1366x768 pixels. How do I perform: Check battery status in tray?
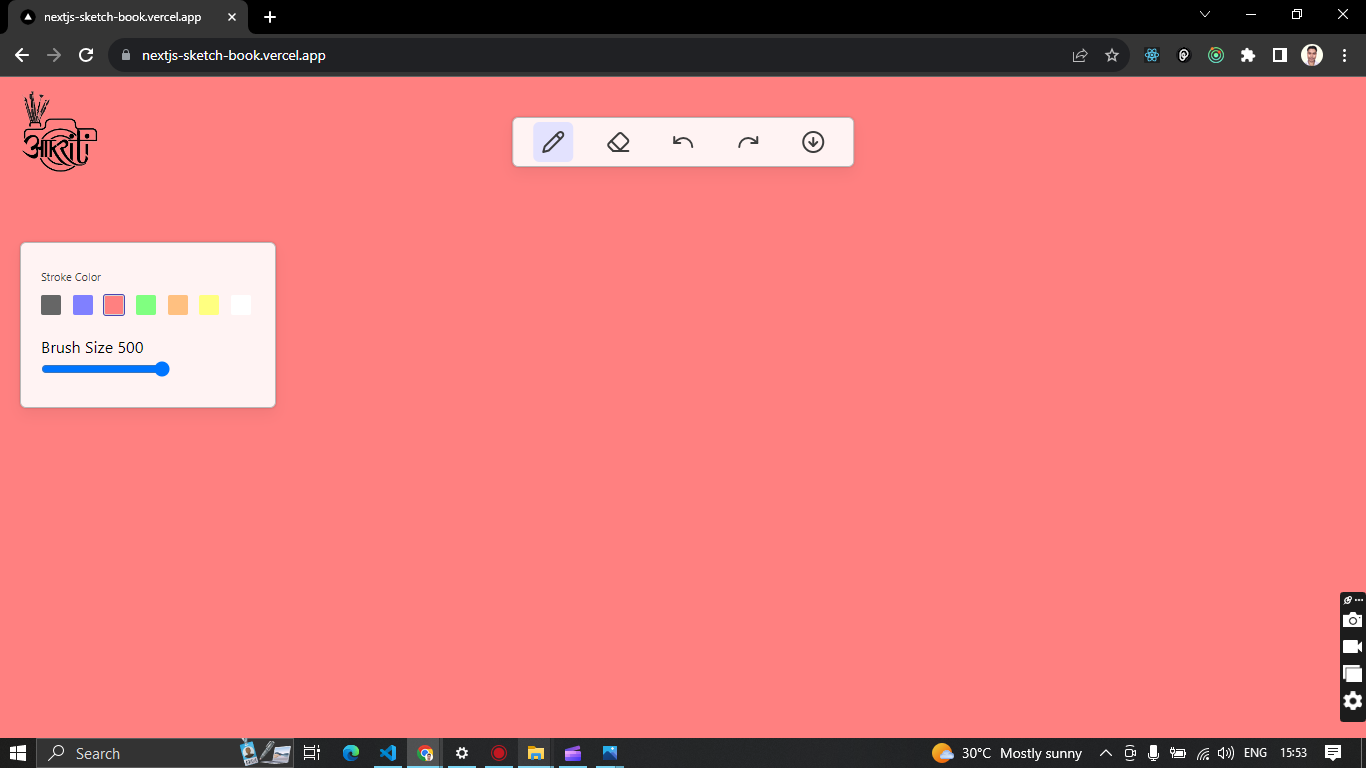coord(1178,753)
